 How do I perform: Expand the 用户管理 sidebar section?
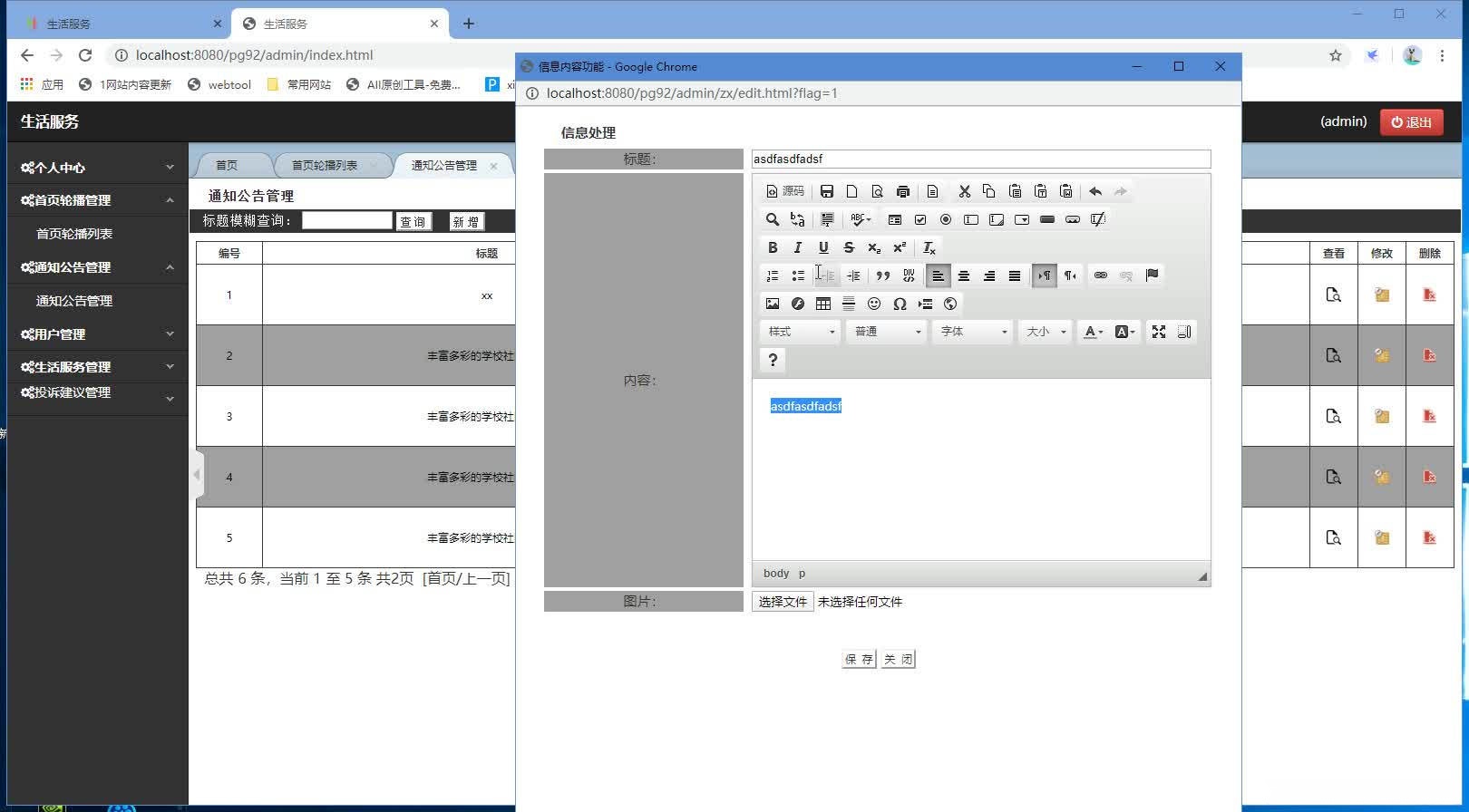(97, 334)
